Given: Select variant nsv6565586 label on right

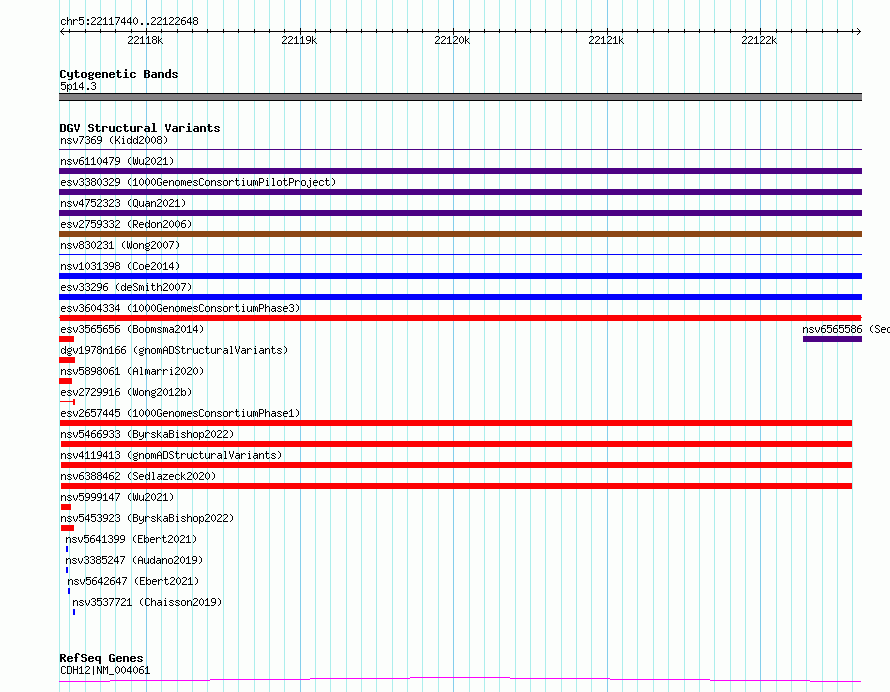Looking at the screenshot, I should [x=846, y=329].
